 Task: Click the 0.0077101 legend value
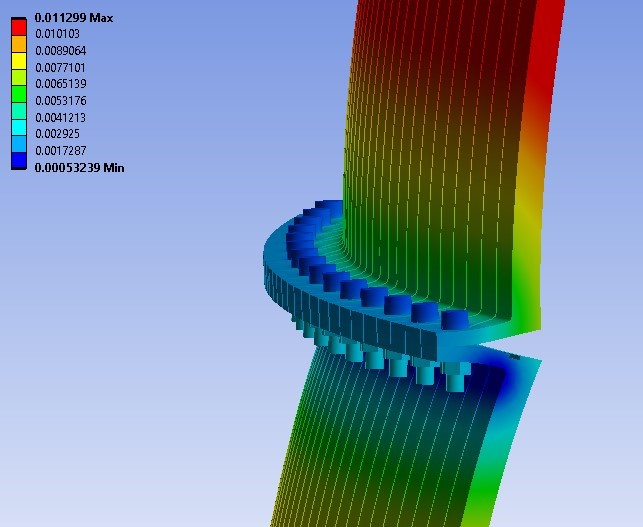pyautogui.click(x=60, y=67)
